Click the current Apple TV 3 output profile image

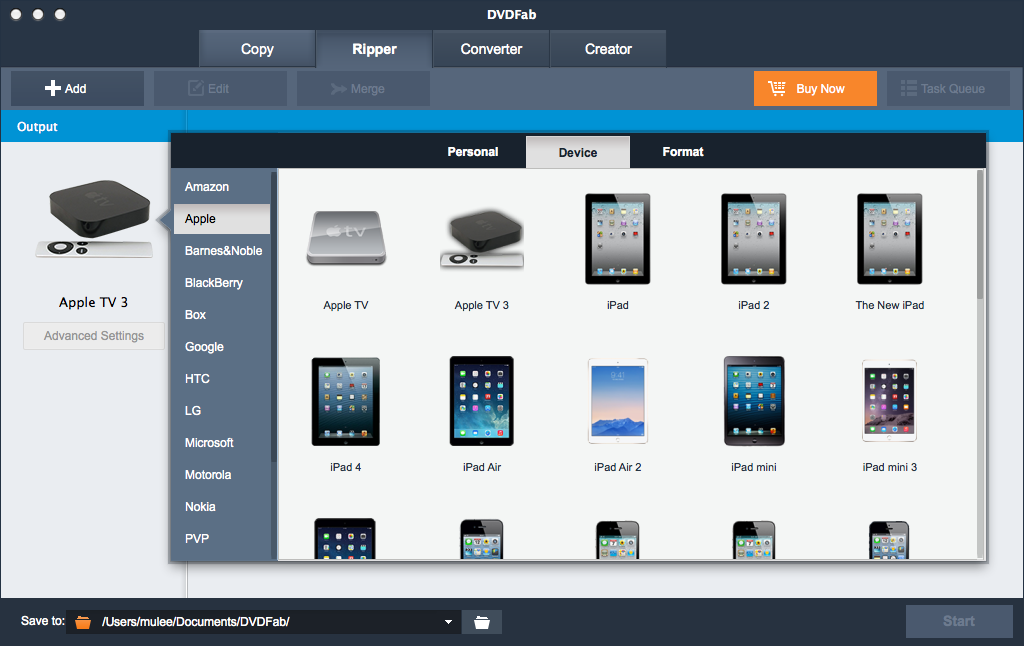click(94, 220)
